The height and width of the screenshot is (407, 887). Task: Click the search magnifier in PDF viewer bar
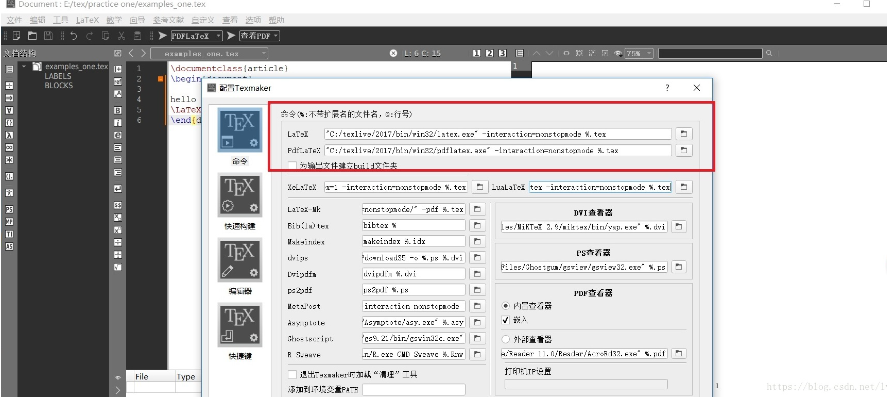(769, 53)
